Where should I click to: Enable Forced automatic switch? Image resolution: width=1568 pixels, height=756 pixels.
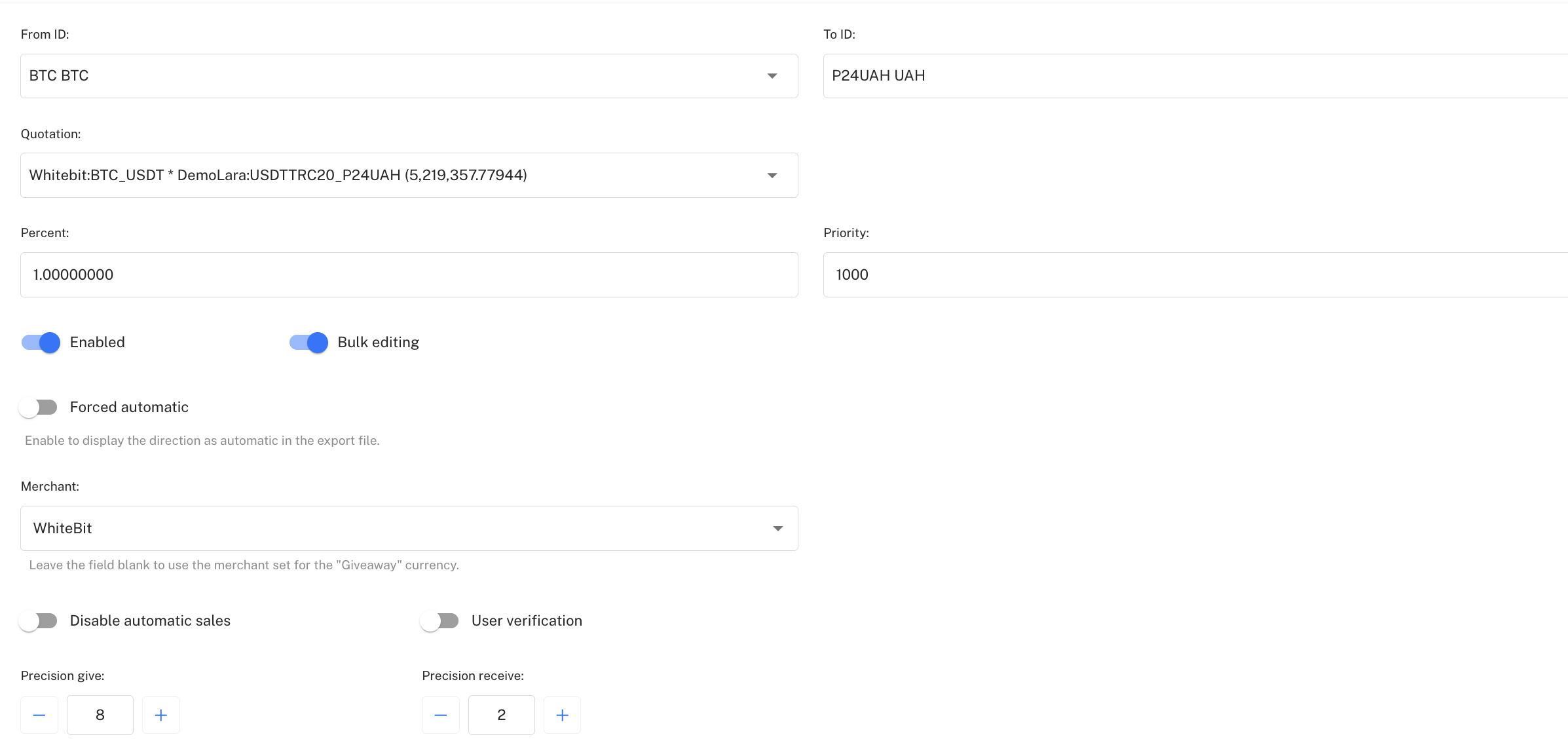(x=39, y=407)
